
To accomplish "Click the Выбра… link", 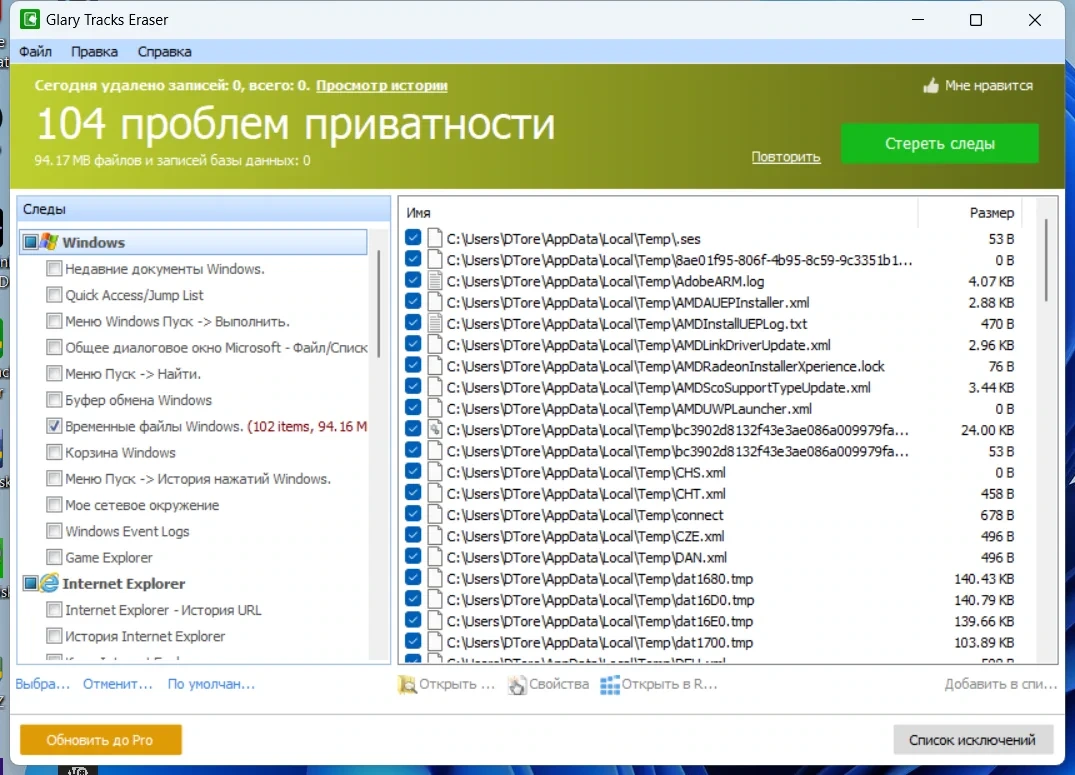I will 43,684.
